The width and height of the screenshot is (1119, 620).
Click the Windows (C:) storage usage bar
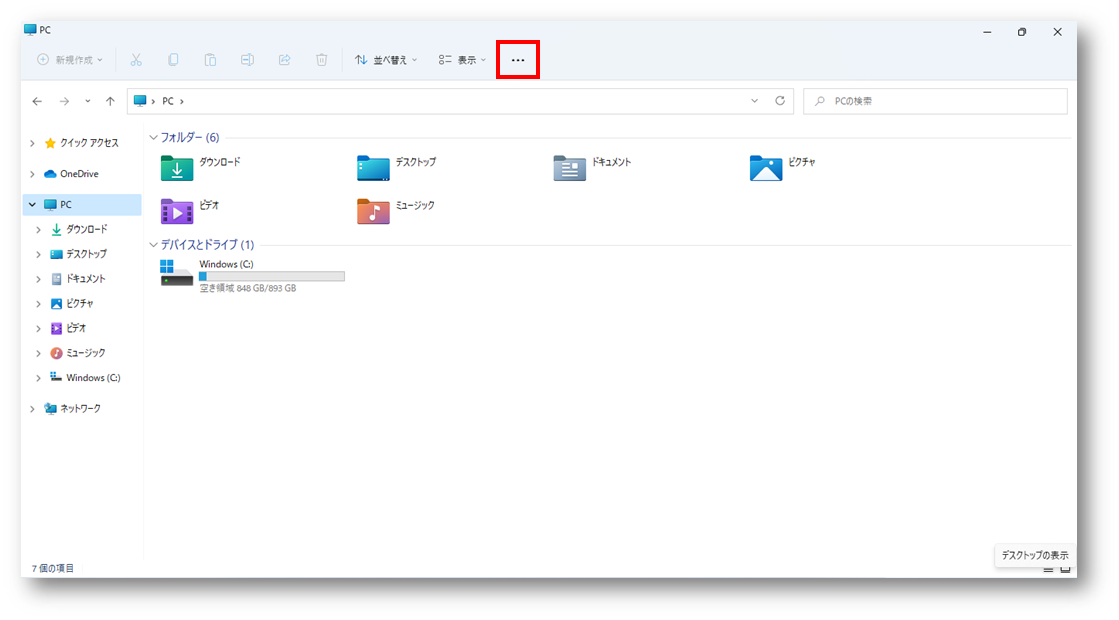pos(272,276)
